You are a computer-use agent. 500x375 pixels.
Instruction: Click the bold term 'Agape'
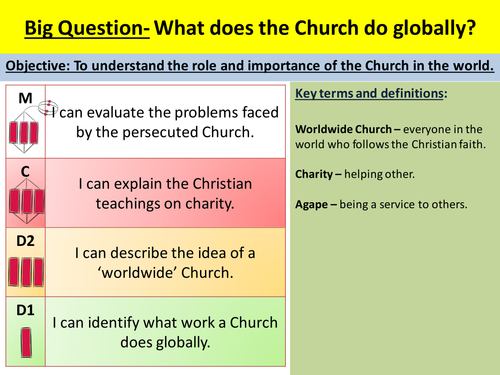[311, 204]
